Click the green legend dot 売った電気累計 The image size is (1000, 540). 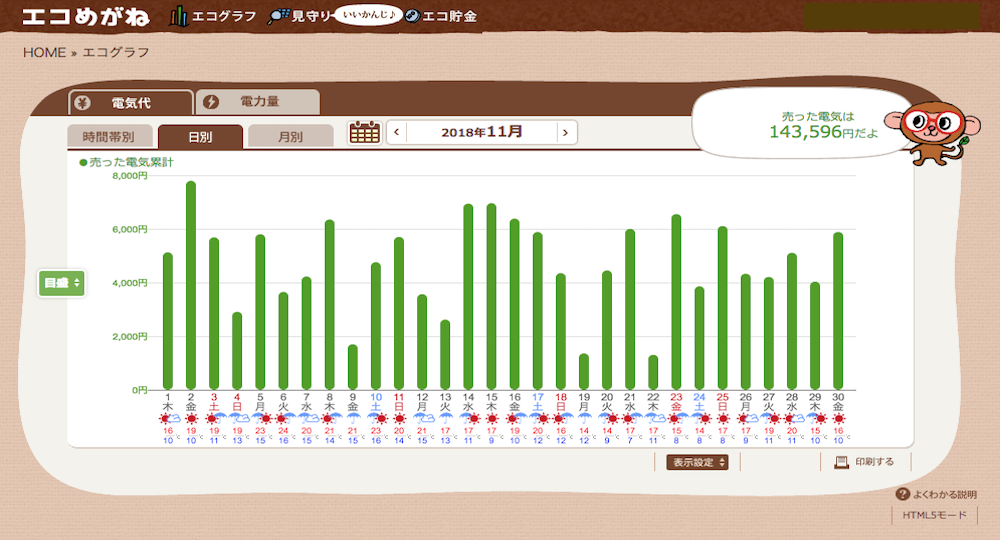[83, 163]
